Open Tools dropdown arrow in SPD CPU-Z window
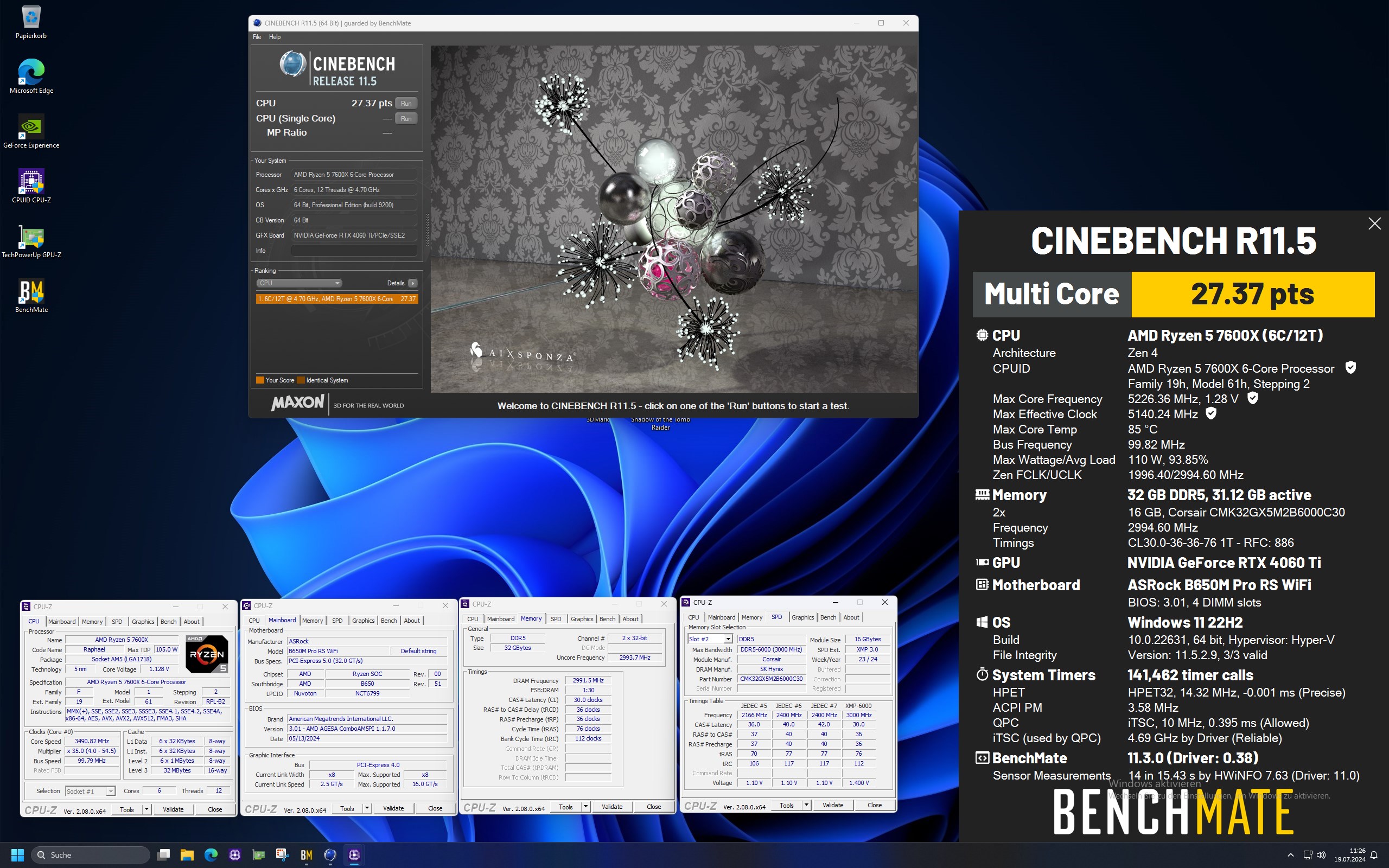Screen dimensions: 1389x868 click(806, 806)
